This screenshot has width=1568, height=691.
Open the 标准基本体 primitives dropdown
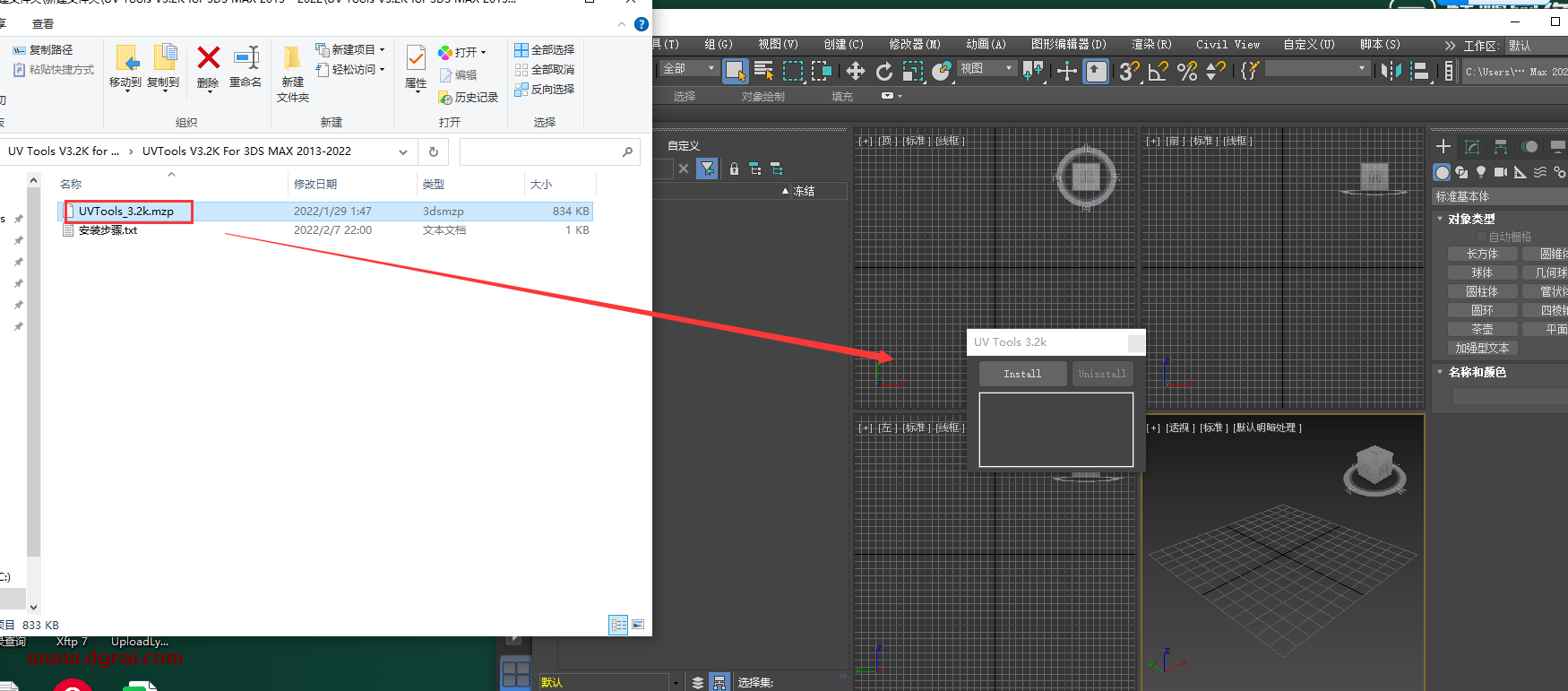[1501, 196]
